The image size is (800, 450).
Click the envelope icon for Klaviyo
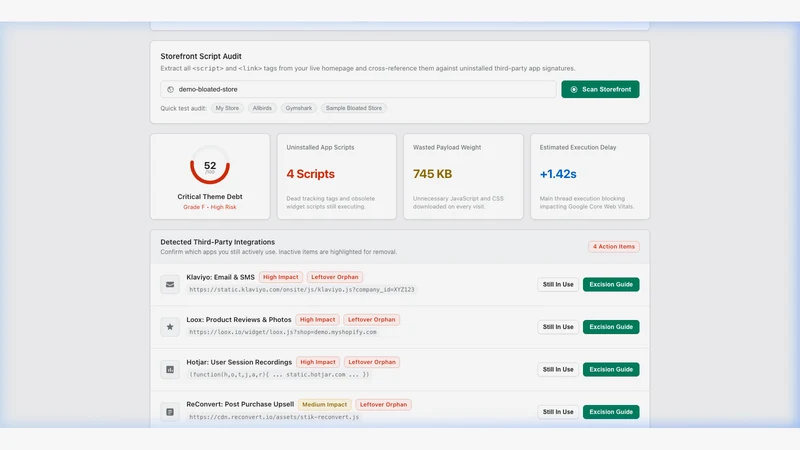click(x=170, y=285)
